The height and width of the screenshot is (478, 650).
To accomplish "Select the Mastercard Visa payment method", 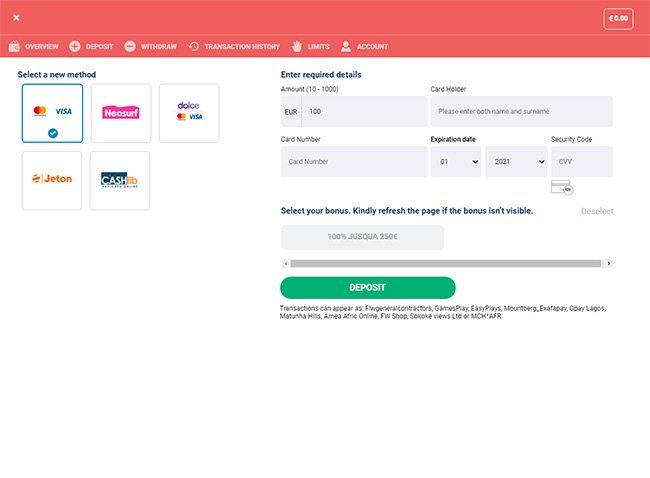I will 52,113.
